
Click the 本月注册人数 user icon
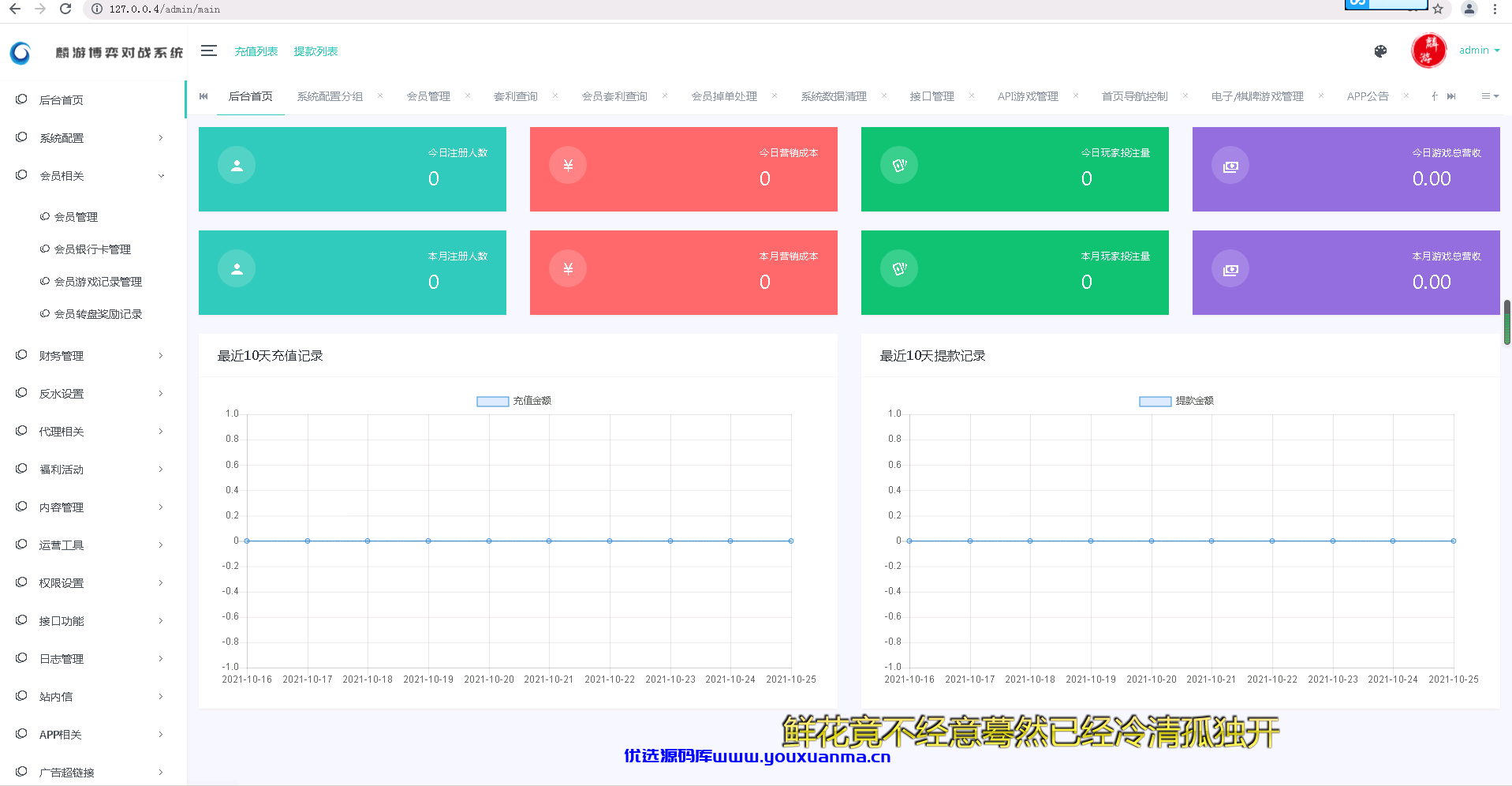237,269
